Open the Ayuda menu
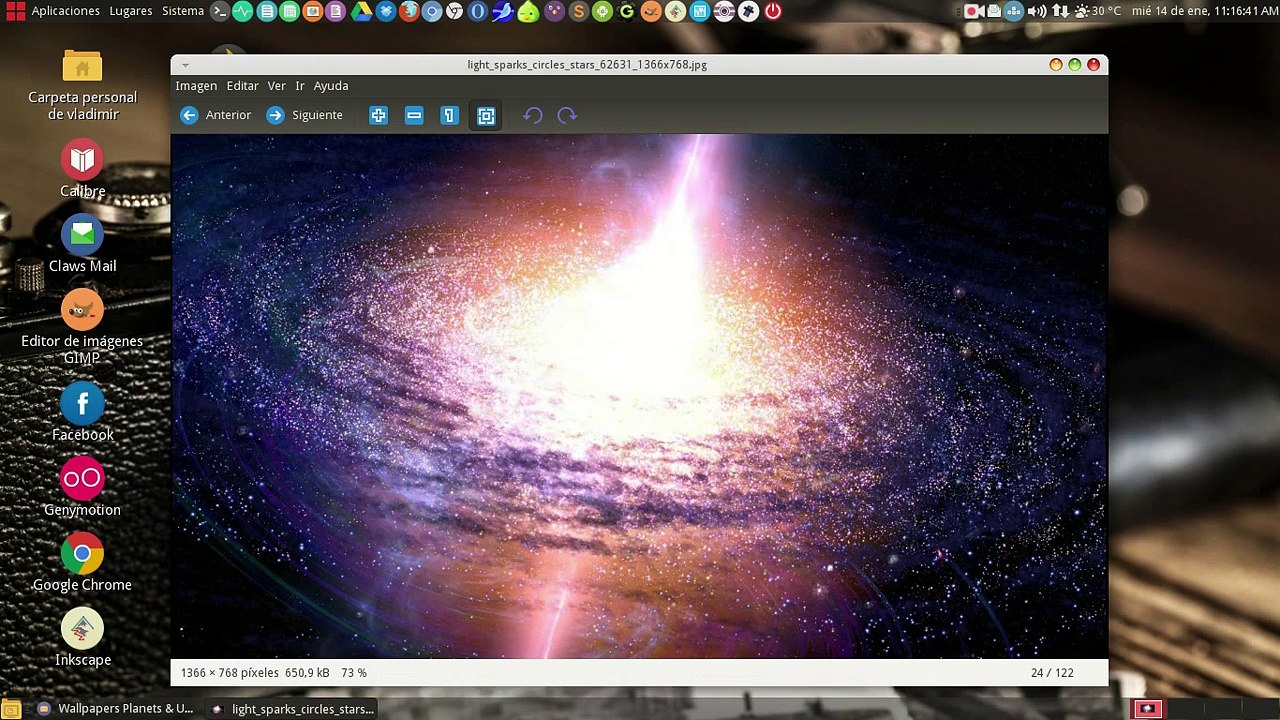 (331, 86)
